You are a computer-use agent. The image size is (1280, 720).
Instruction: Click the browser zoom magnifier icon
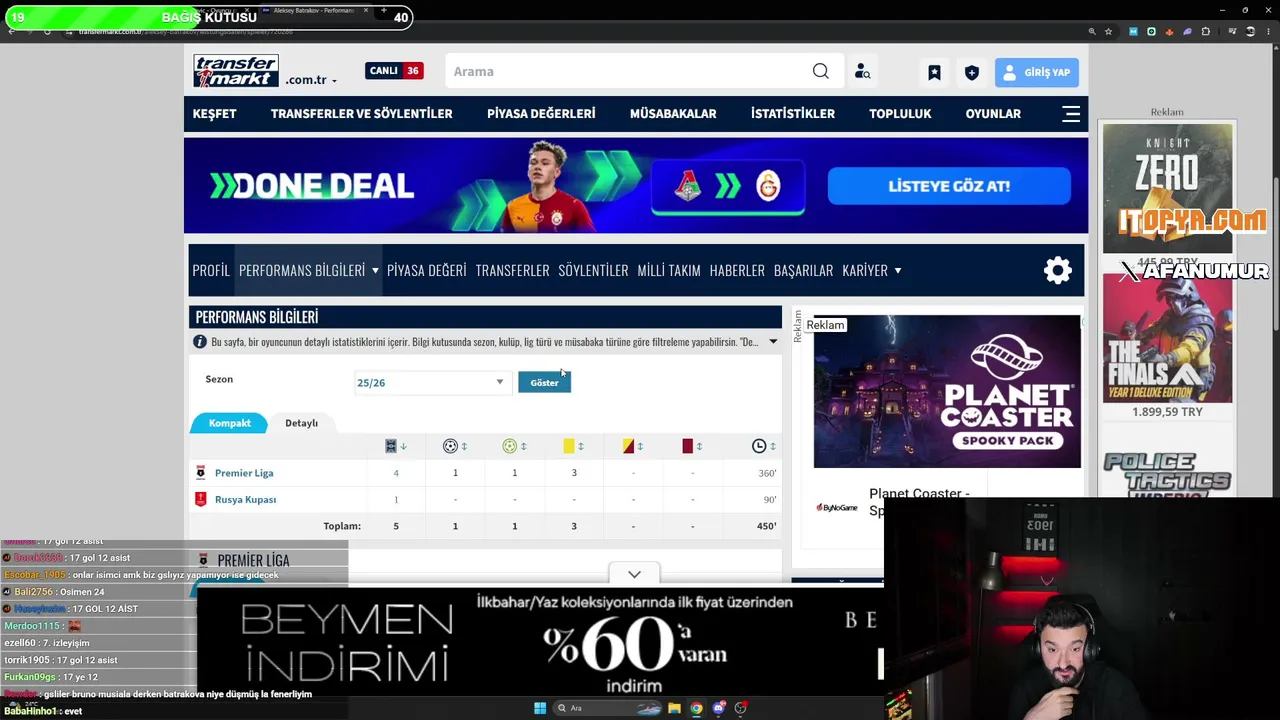(x=1092, y=31)
